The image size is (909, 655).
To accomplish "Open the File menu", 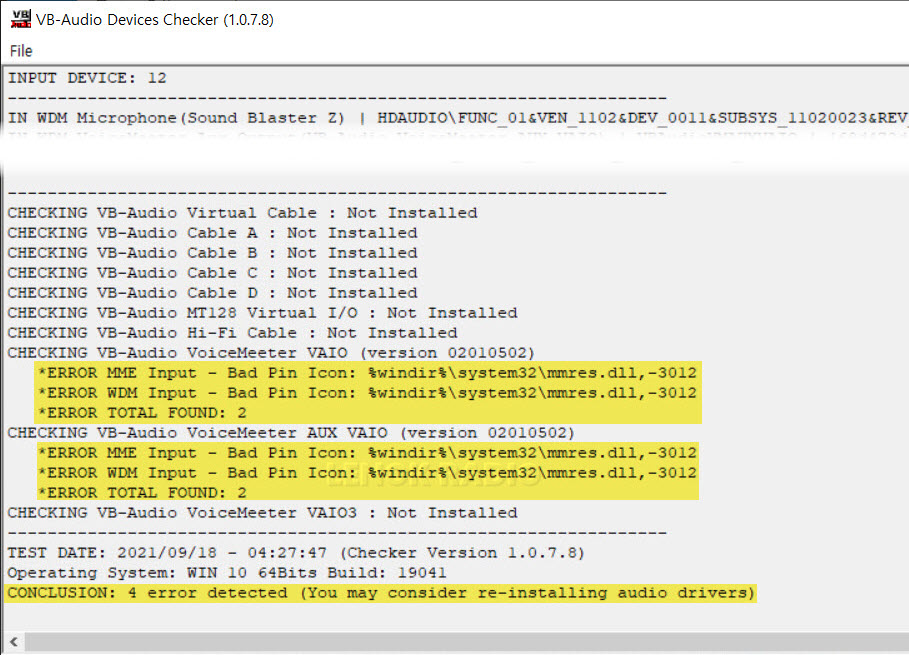I will click(x=21, y=51).
